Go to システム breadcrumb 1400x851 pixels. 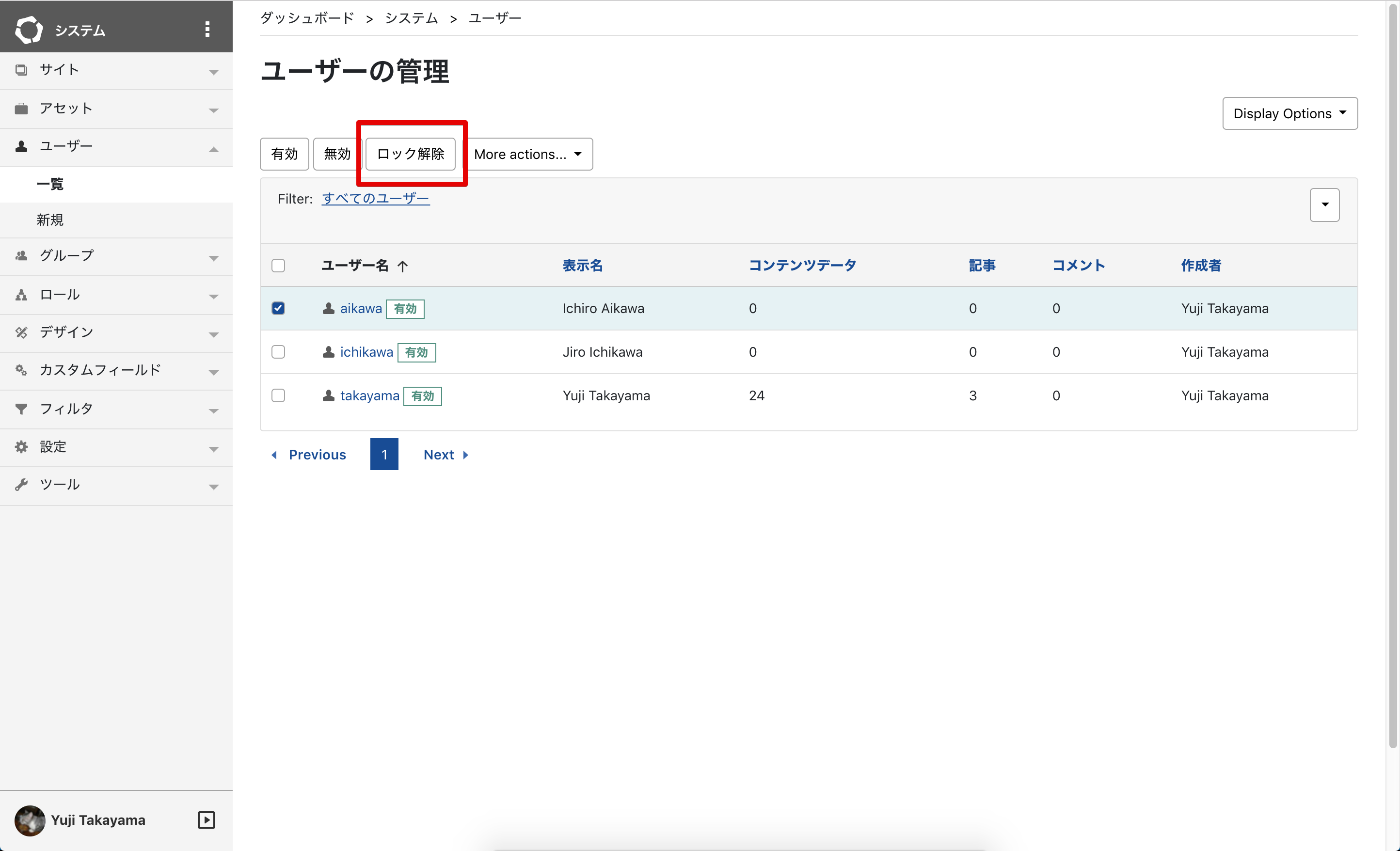coord(412,18)
